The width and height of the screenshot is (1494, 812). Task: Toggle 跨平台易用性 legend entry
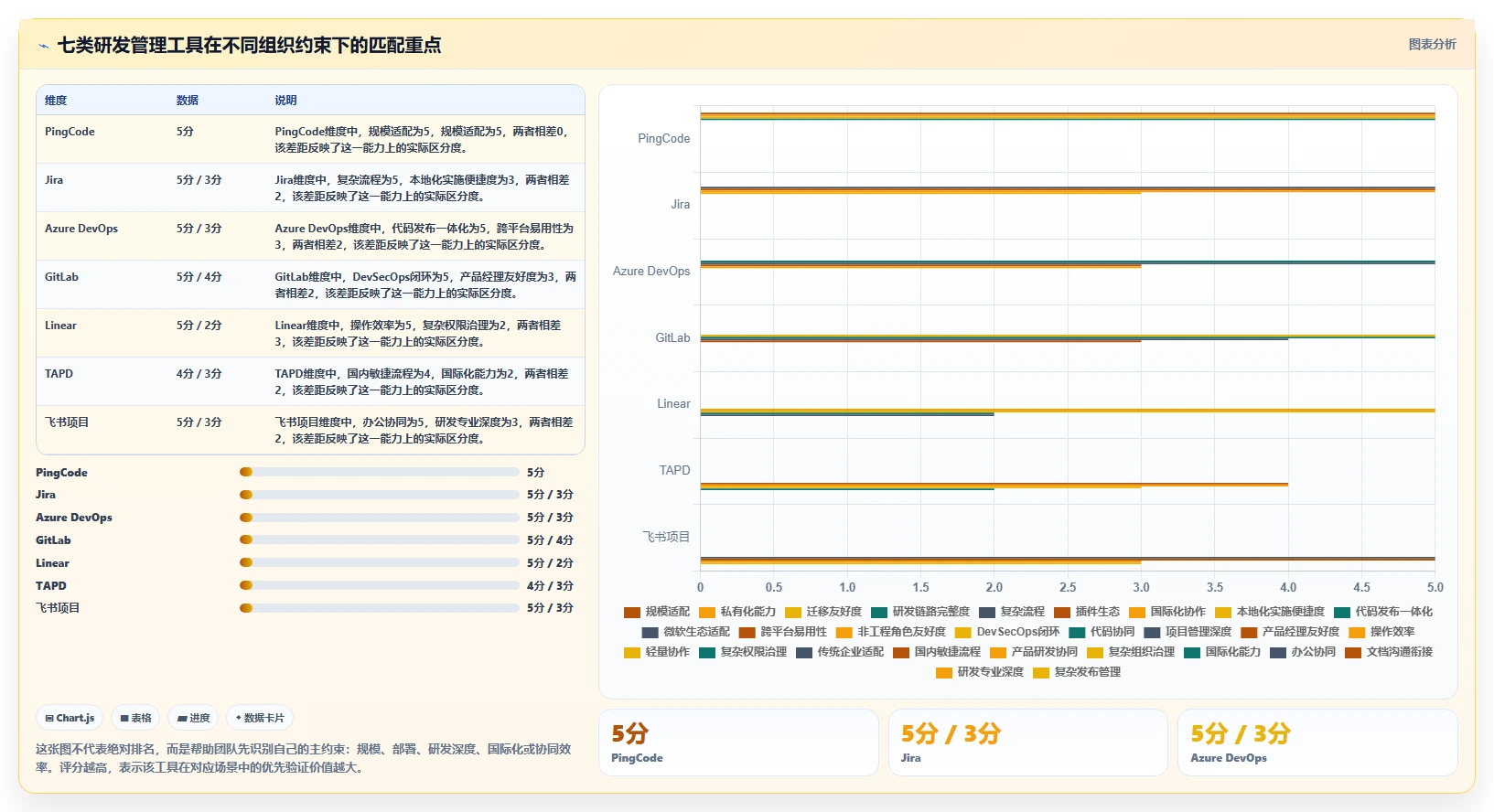click(783, 632)
